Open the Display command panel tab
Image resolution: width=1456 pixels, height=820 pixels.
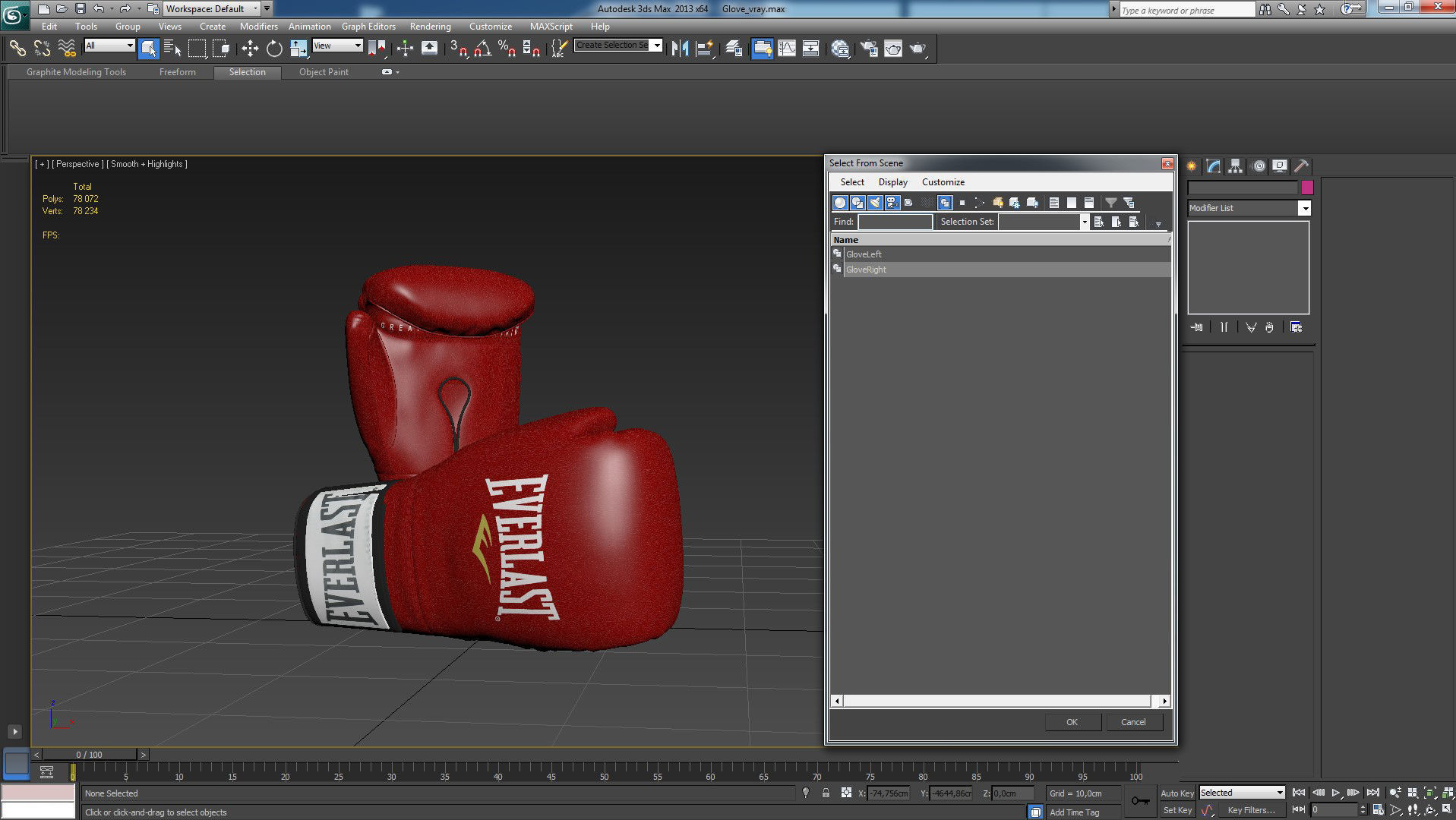(x=1280, y=166)
